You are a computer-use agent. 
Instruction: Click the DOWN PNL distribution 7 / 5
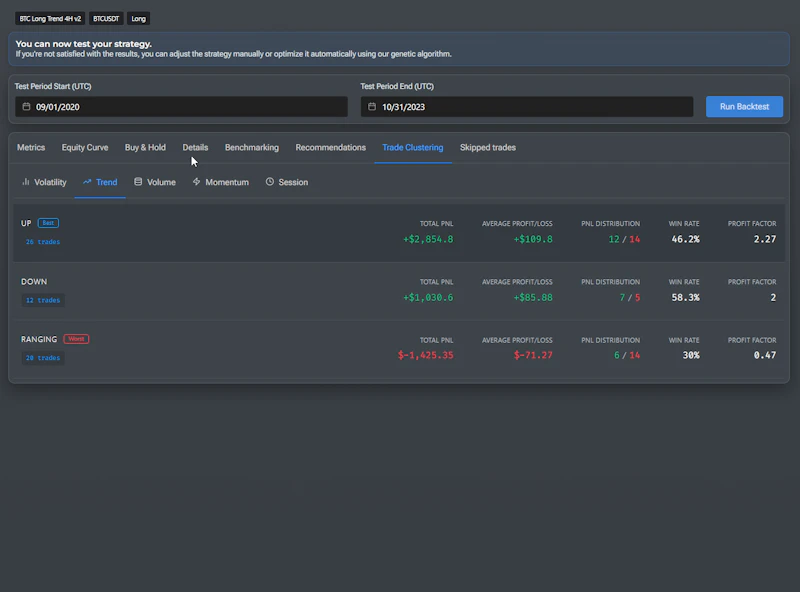tap(630, 298)
